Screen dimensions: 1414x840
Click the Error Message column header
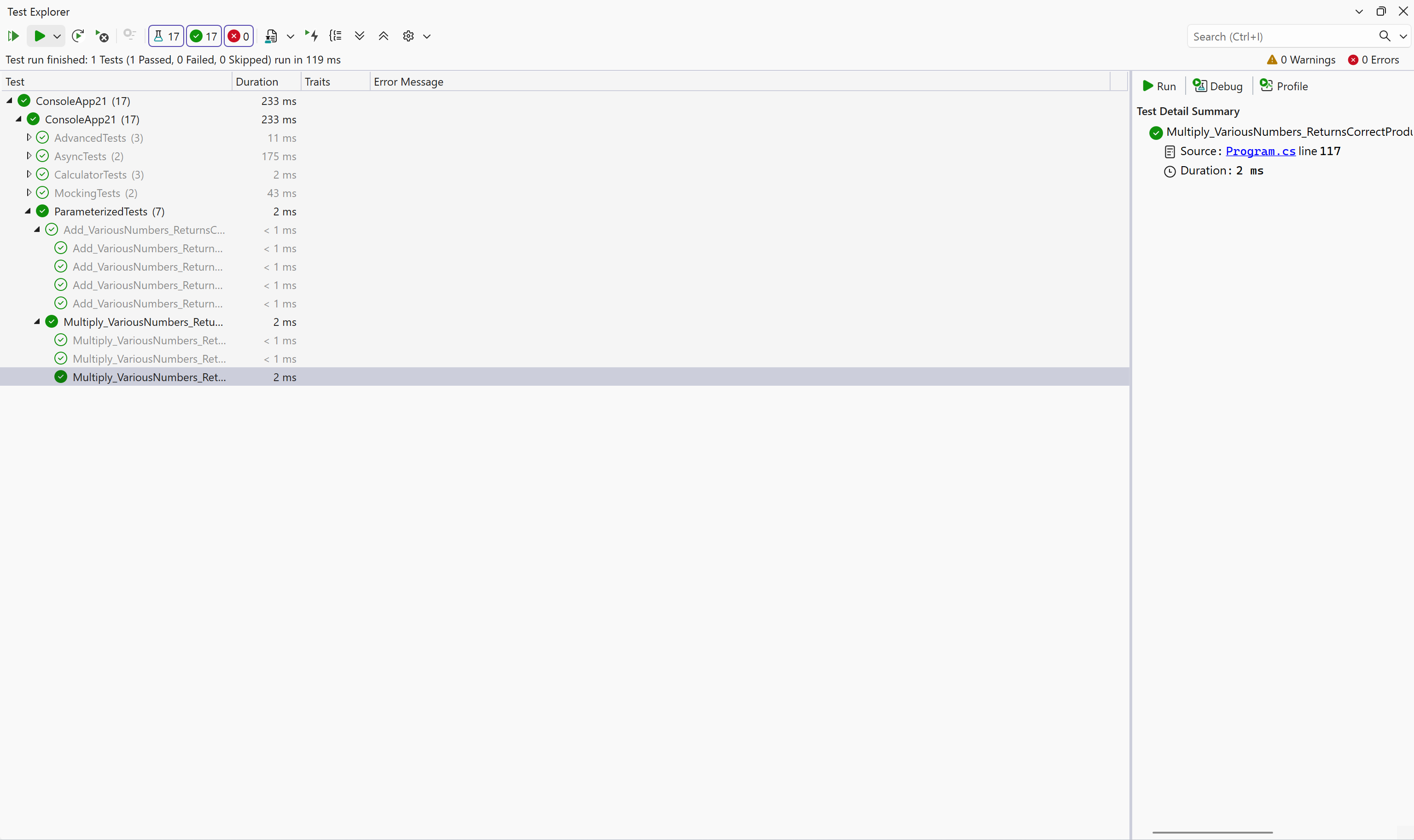408,81
